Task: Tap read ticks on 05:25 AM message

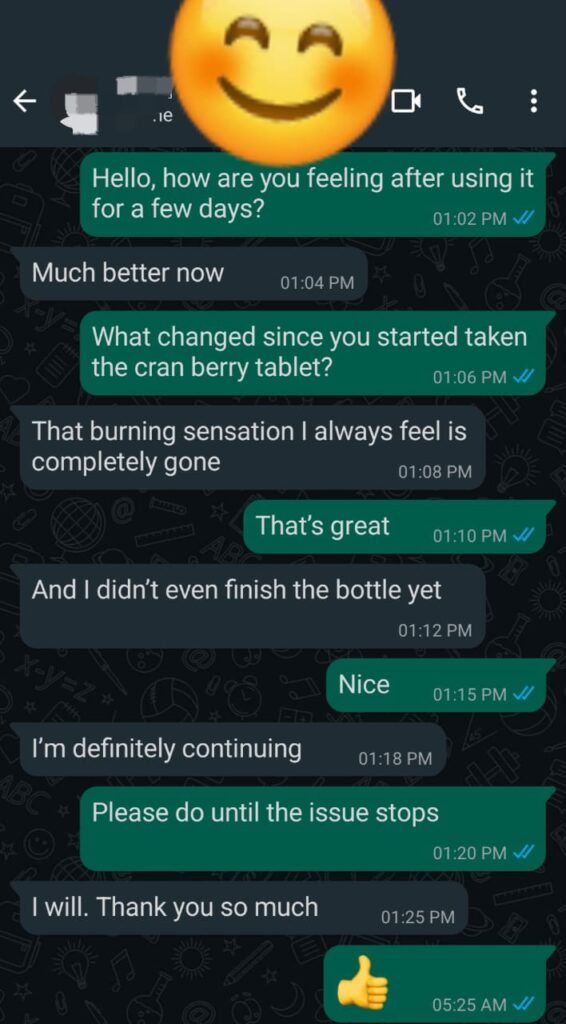Action: pyautogui.click(x=525, y=1002)
